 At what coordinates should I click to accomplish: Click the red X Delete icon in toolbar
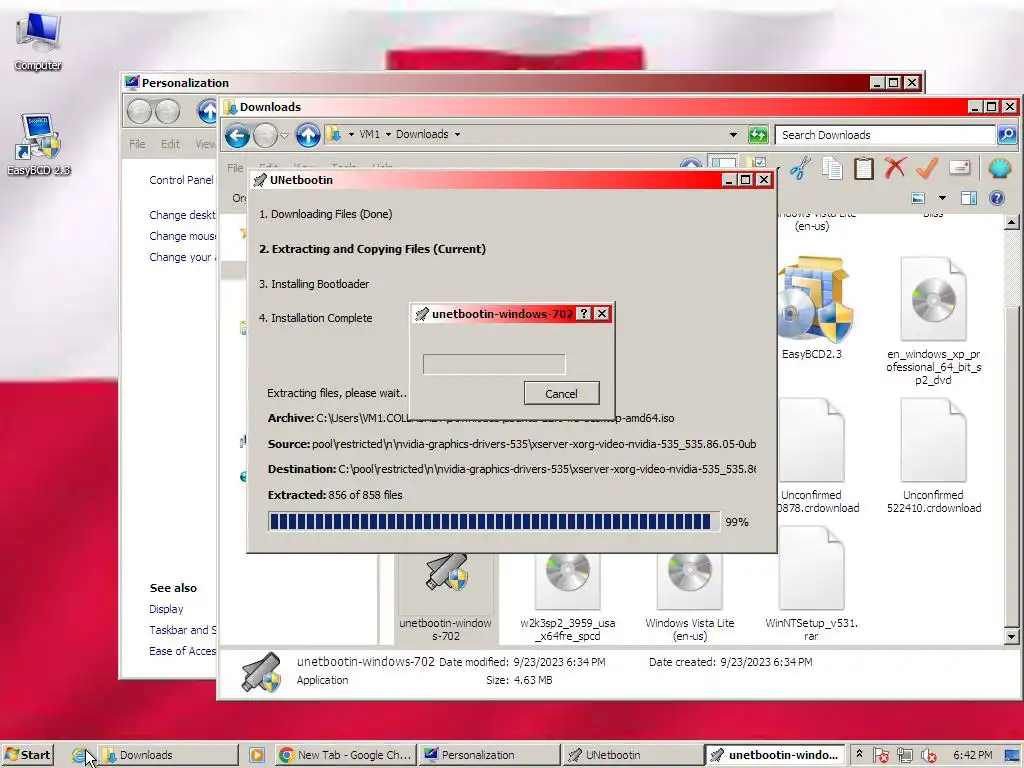(895, 168)
